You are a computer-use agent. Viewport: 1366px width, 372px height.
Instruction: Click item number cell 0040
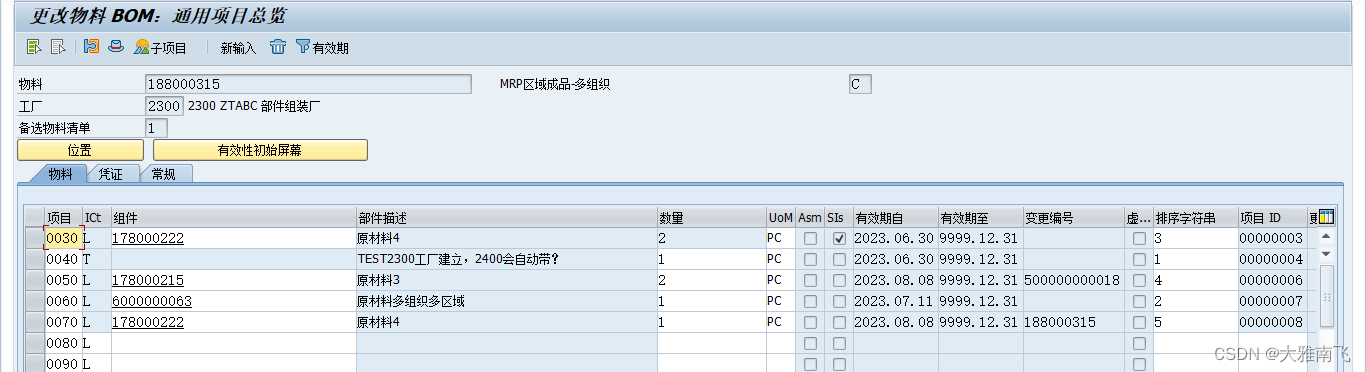[x=63, y=260]
